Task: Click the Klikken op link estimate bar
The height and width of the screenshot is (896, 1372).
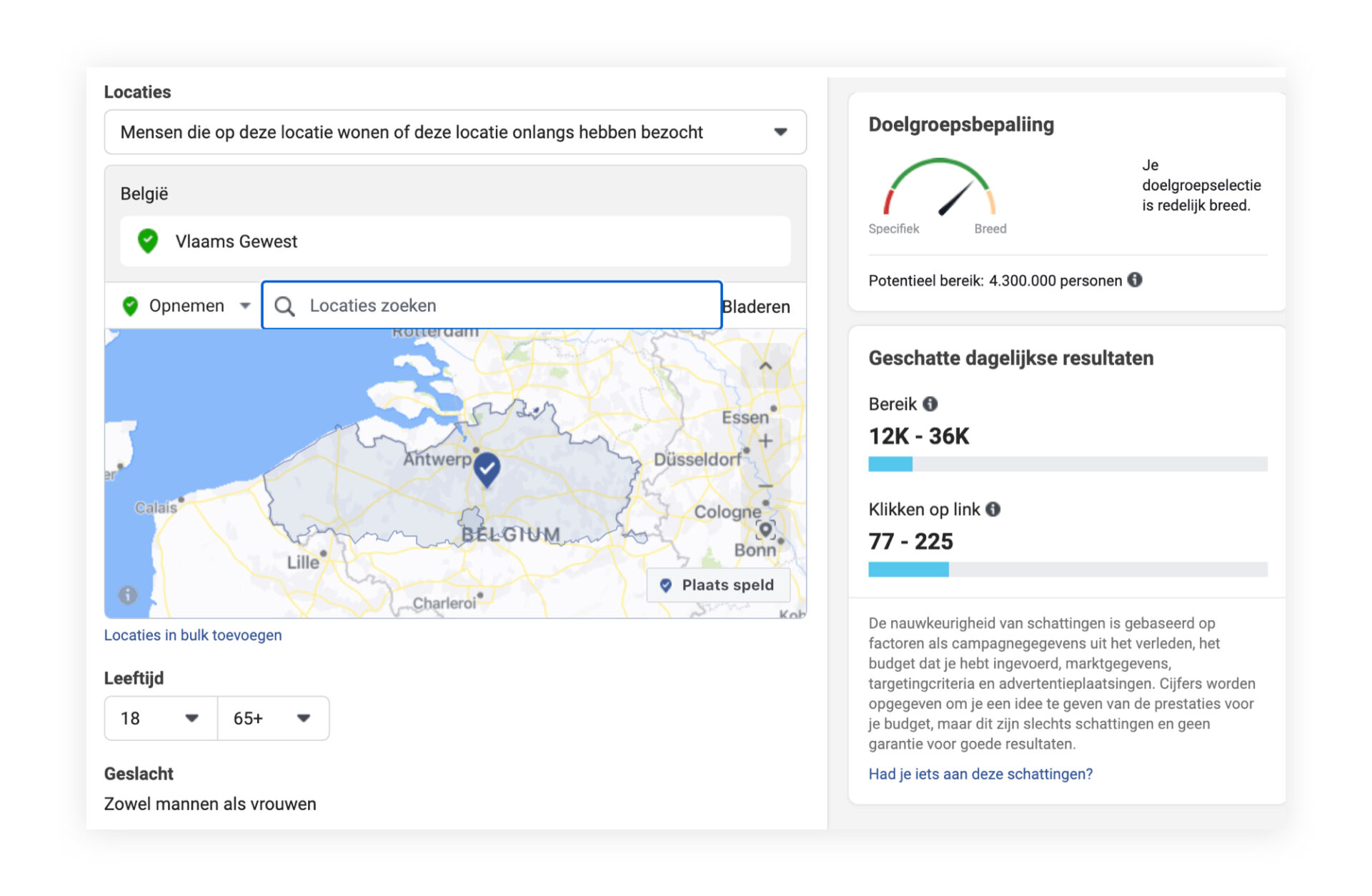Action: coord(1068,569)
